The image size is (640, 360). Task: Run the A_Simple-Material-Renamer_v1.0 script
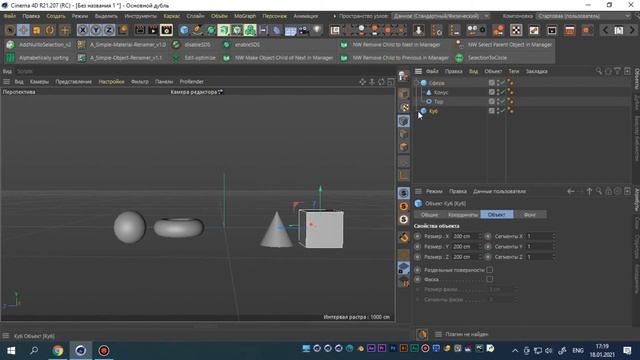pyautogui.click(x=122, y=45)
